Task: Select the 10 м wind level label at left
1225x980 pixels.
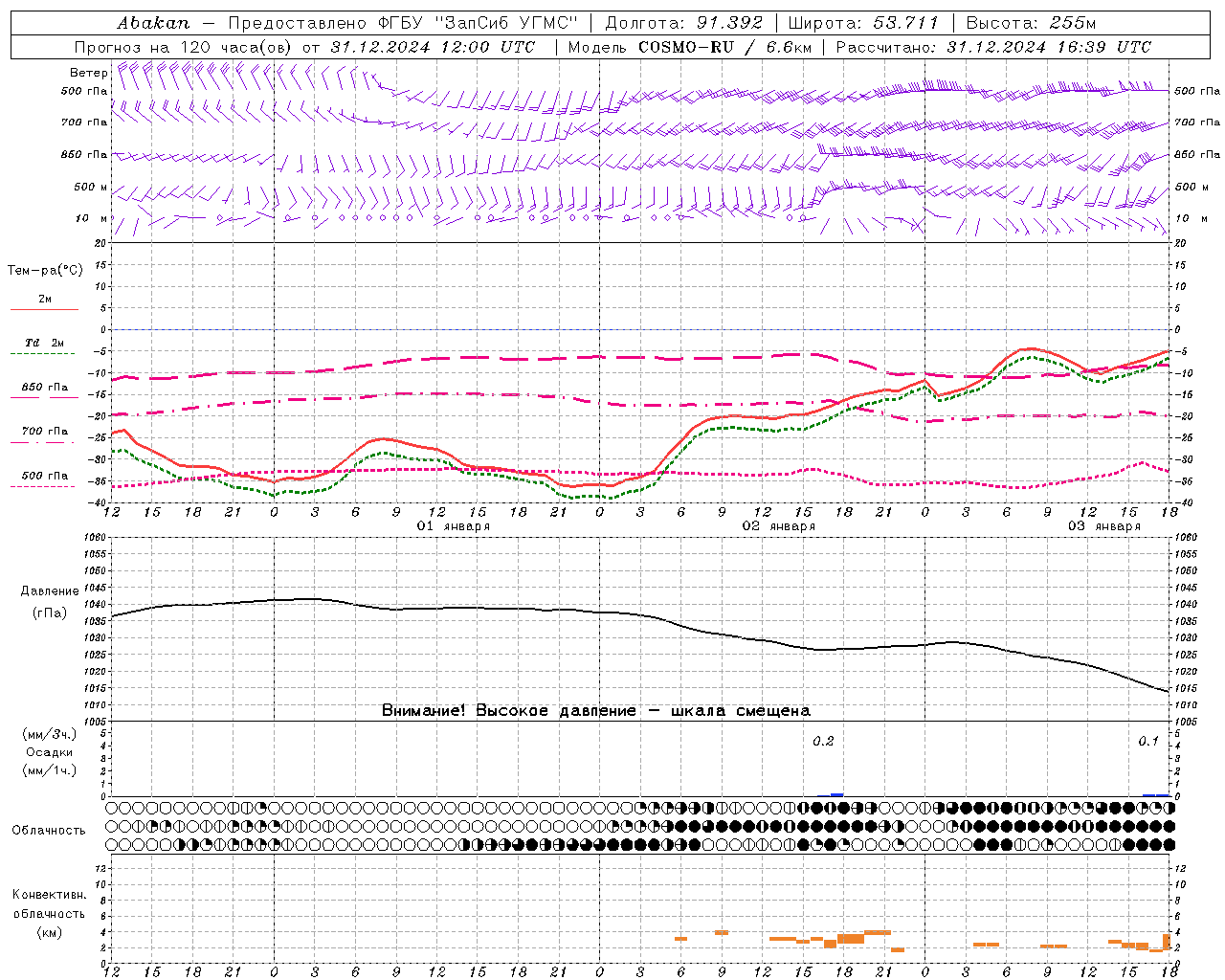Action: tap(92, 218)
